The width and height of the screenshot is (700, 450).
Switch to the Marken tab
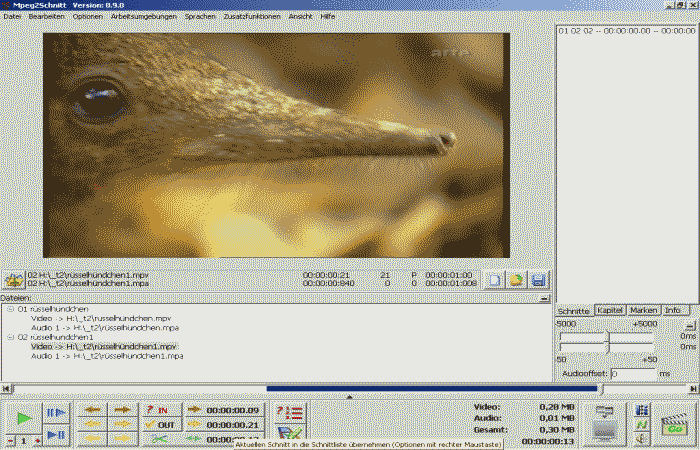[643, 310]
